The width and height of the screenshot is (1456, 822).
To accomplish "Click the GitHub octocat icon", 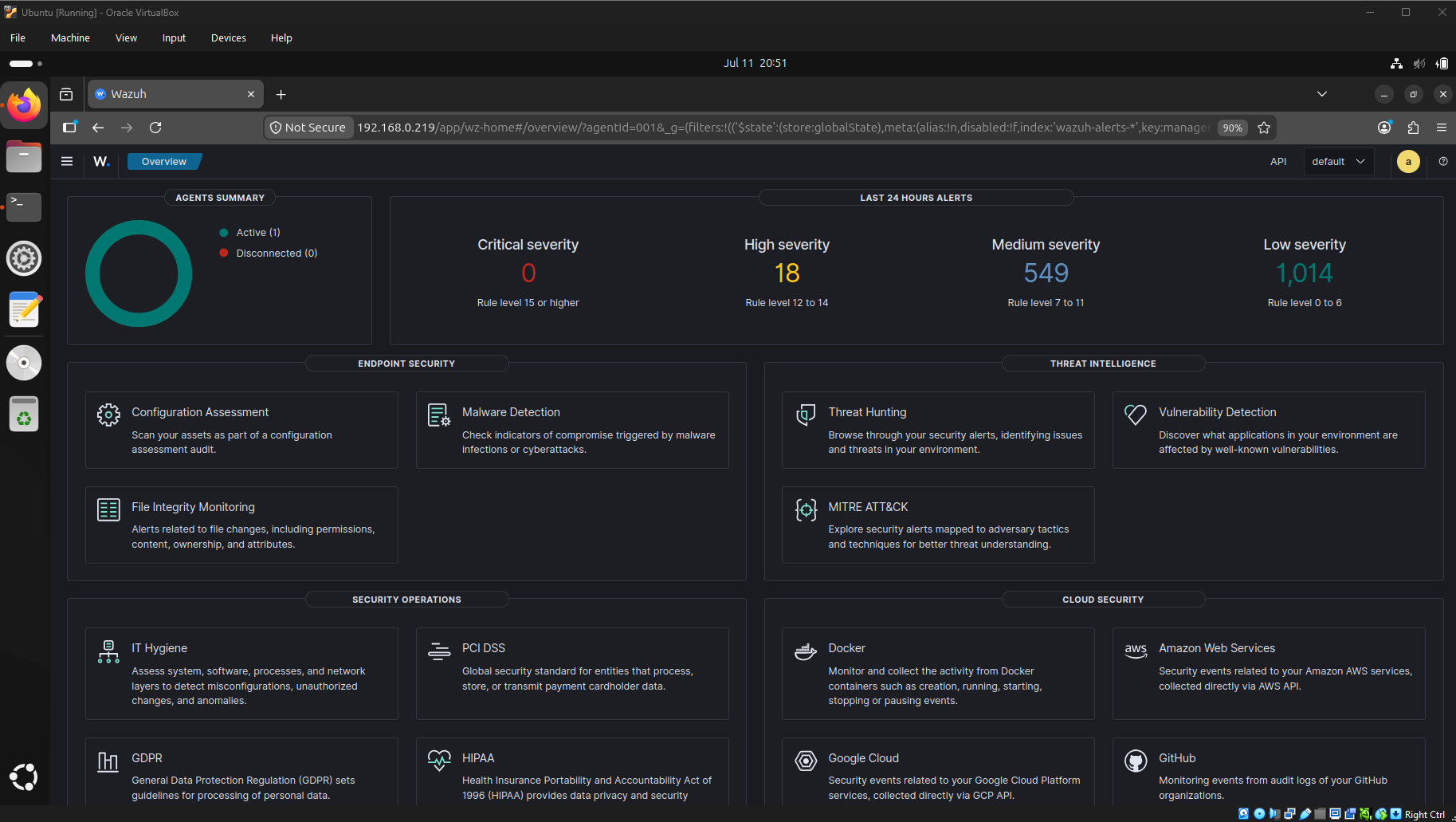I will 1136,761.
